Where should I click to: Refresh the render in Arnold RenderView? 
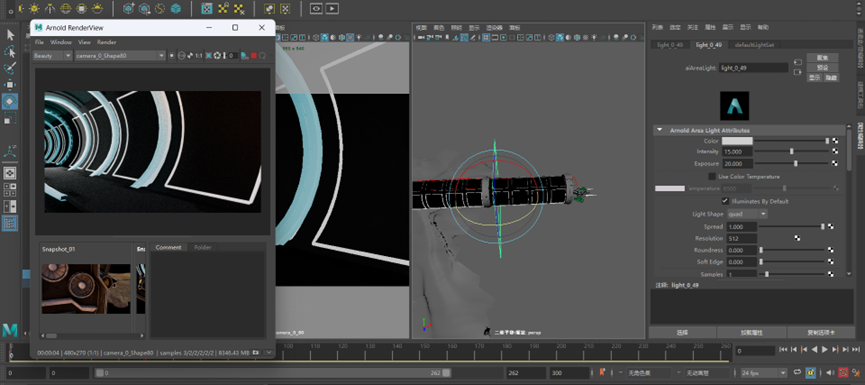point(263,56)
